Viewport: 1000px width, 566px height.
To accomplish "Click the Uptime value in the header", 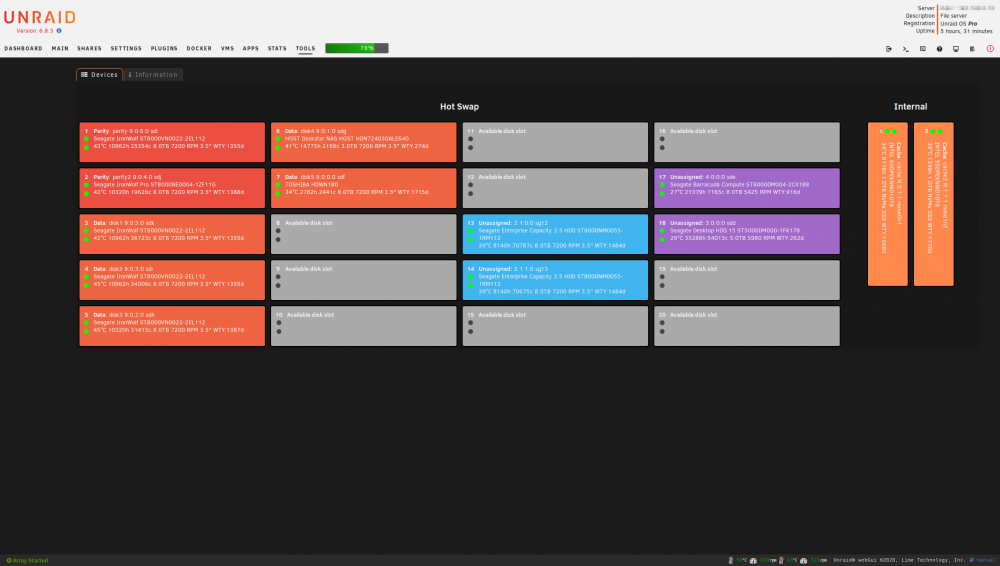I will coord(966,31).
